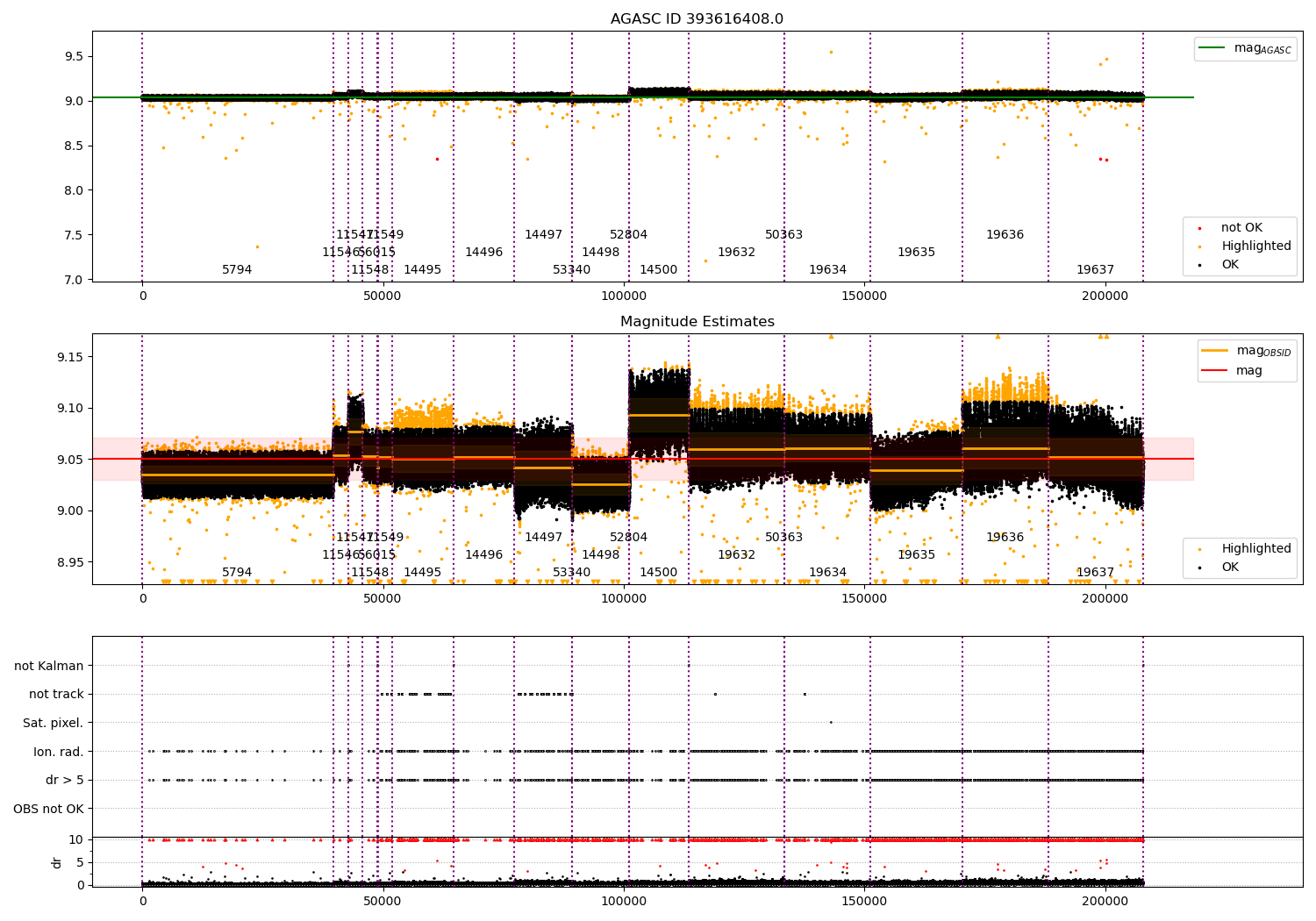
Task: Click the 'dr > 5' y-axis label
Action: tap(65, 780)
